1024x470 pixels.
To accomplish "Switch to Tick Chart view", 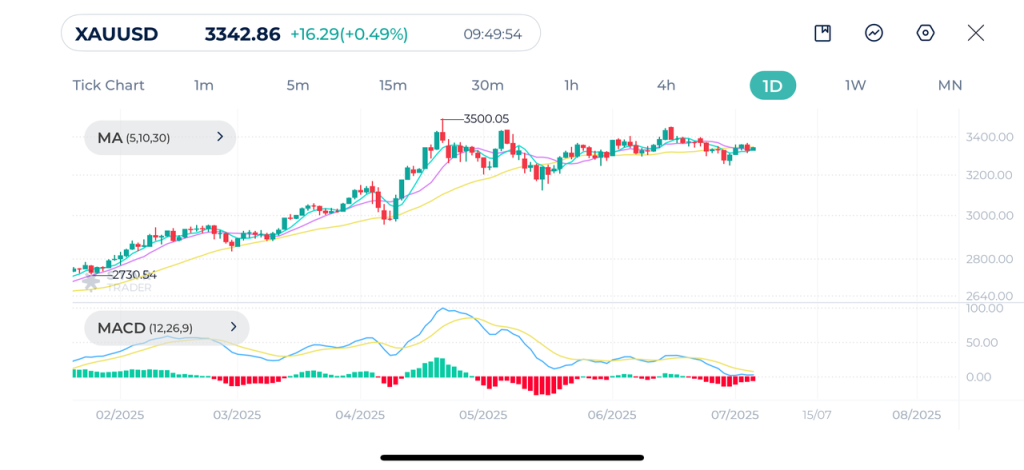I will pos(108,85).
